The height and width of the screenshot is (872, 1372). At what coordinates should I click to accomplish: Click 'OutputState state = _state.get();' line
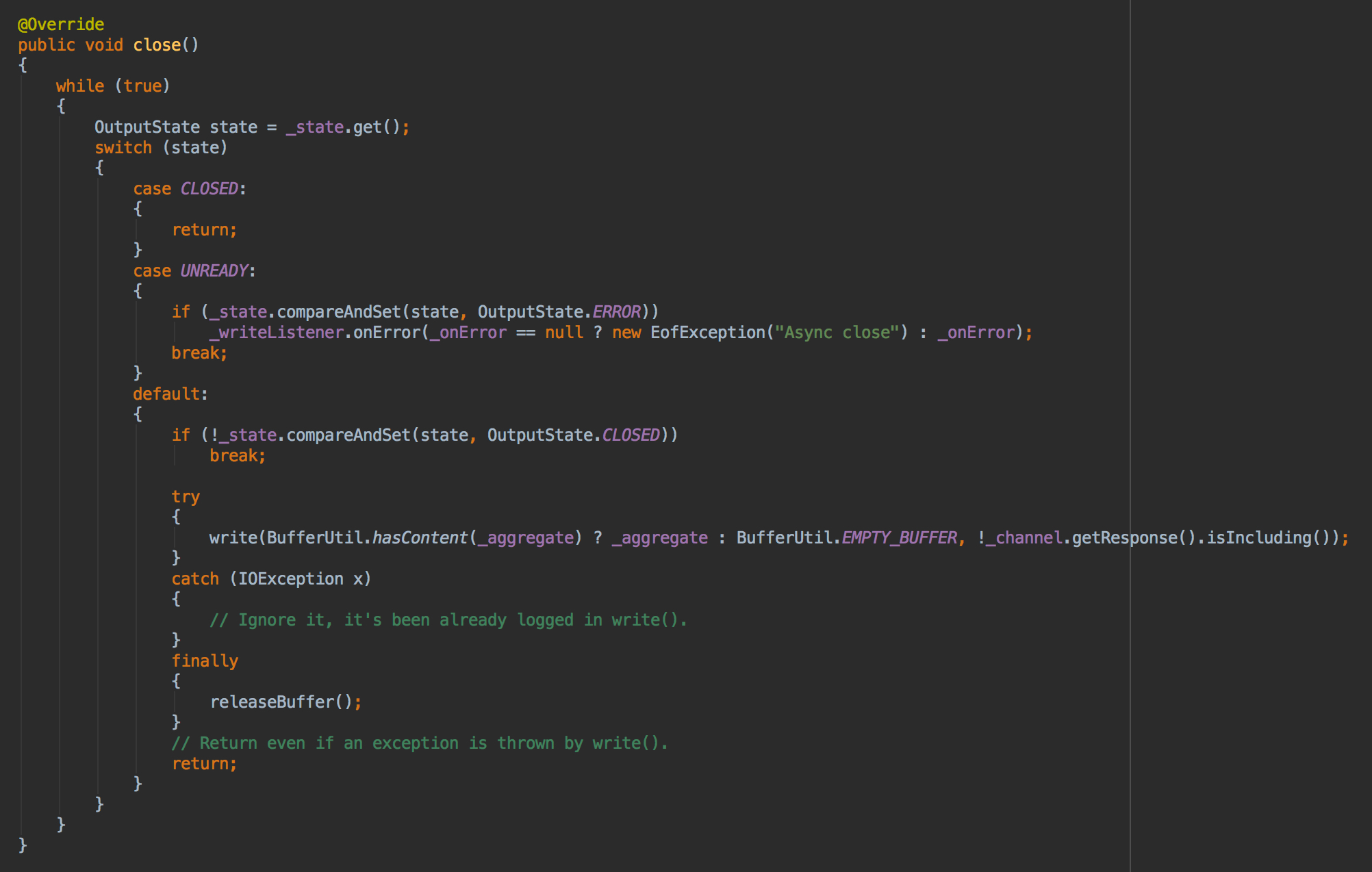[252, 127]
